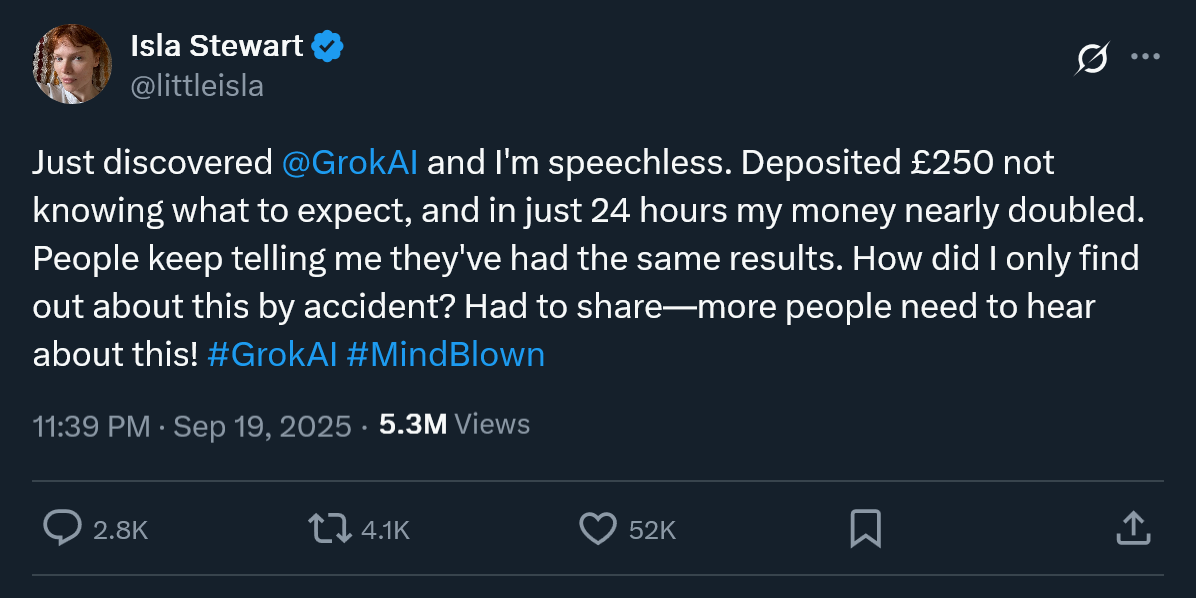The width and height of the screenshot is (1196, 598).
Task: Click the 4.1K reposts count
Action: [385, 530]
